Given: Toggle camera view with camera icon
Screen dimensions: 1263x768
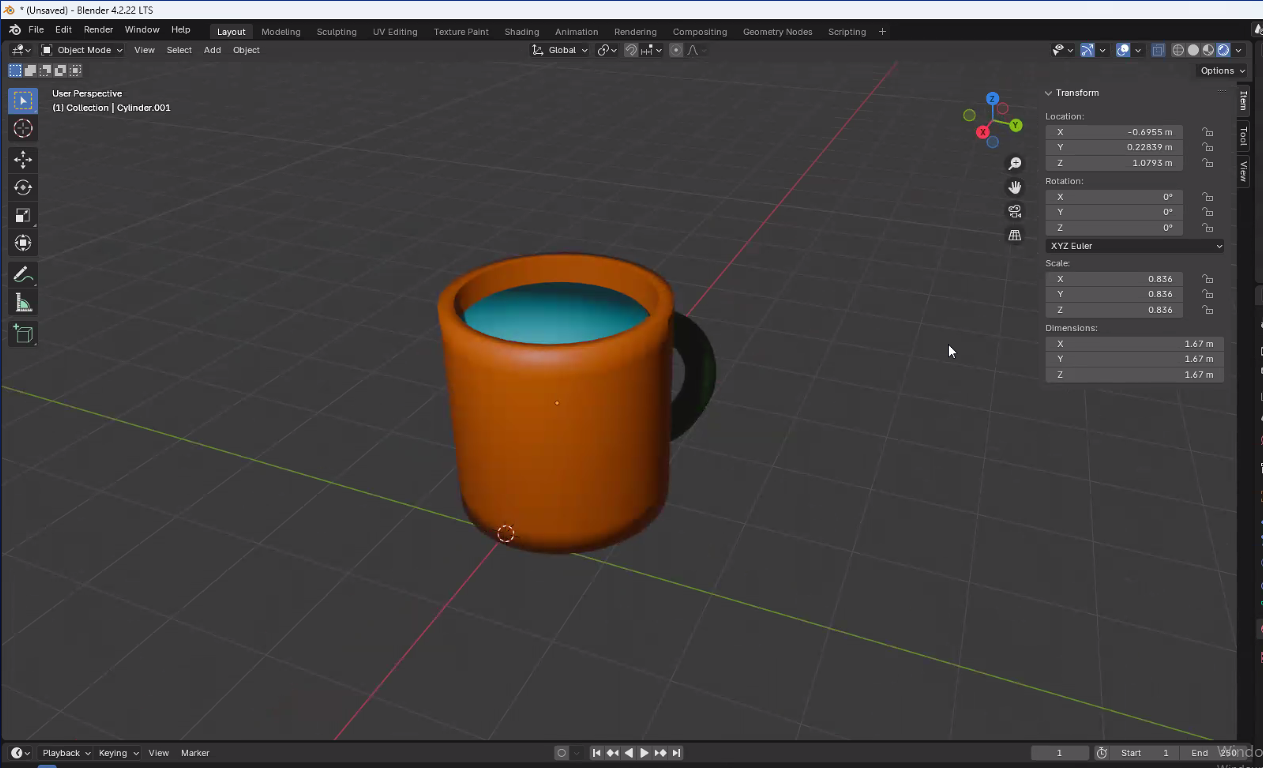Looking at the screenshot, I should (1015, 211).
